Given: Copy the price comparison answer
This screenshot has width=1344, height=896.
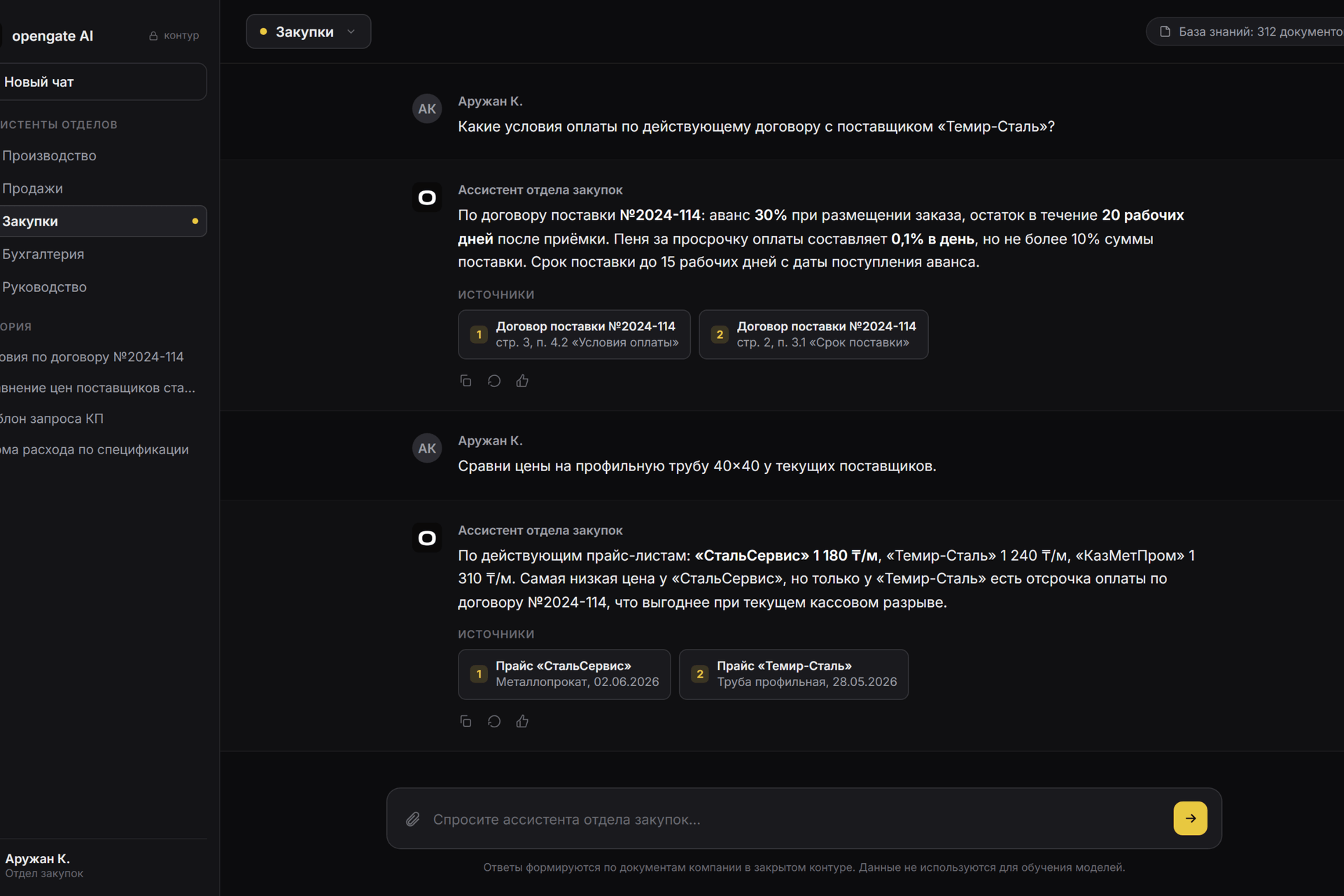Looking at the screenshot, I should (x=465, y=721).
